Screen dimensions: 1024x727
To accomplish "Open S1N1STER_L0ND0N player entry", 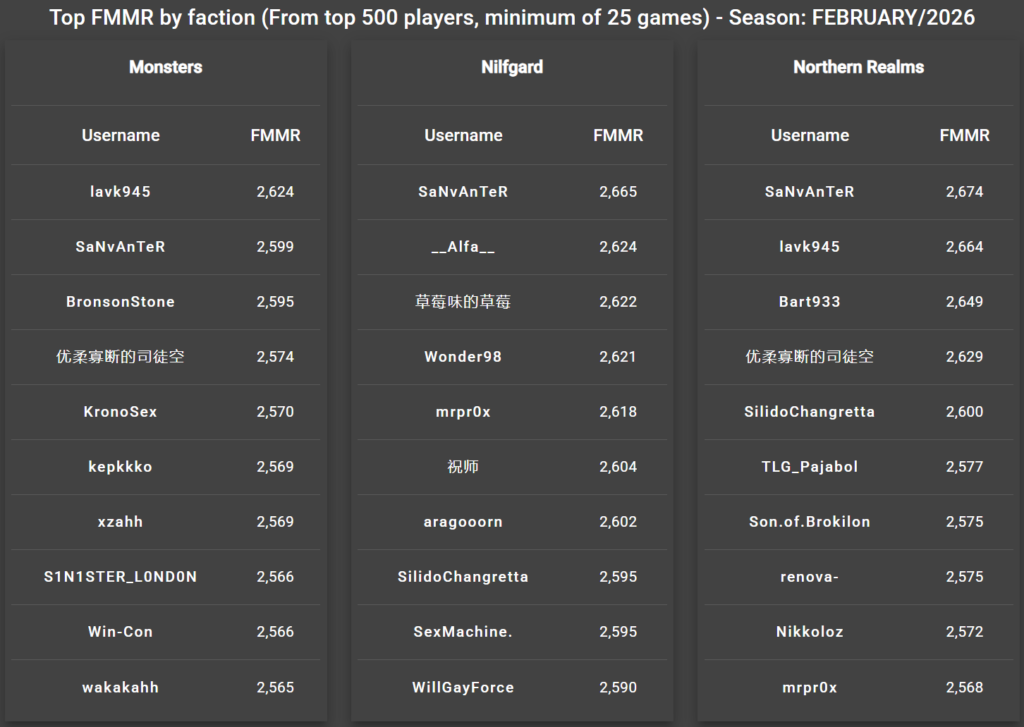I will click(120, 576).
